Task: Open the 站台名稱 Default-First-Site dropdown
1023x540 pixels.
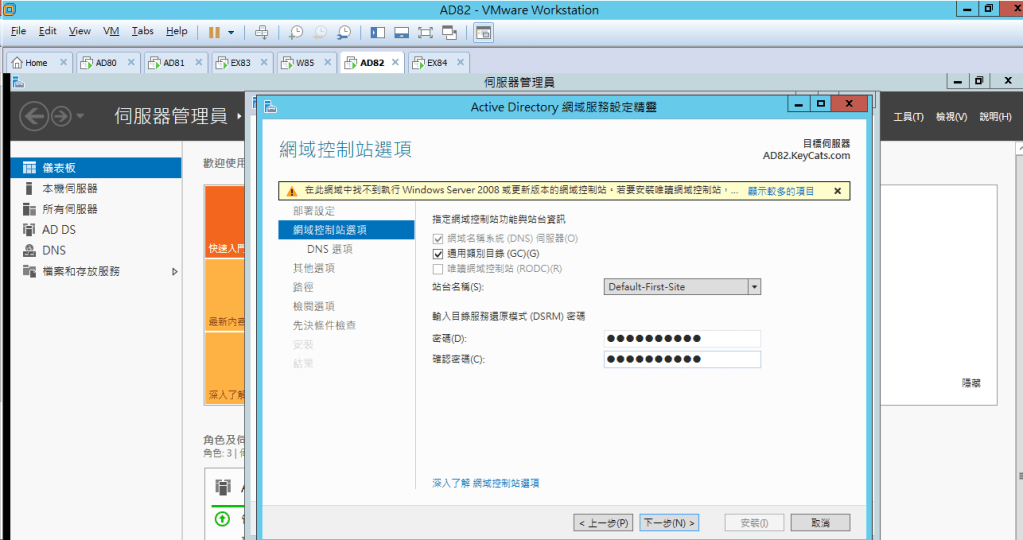Action: (x=754, y=287)
